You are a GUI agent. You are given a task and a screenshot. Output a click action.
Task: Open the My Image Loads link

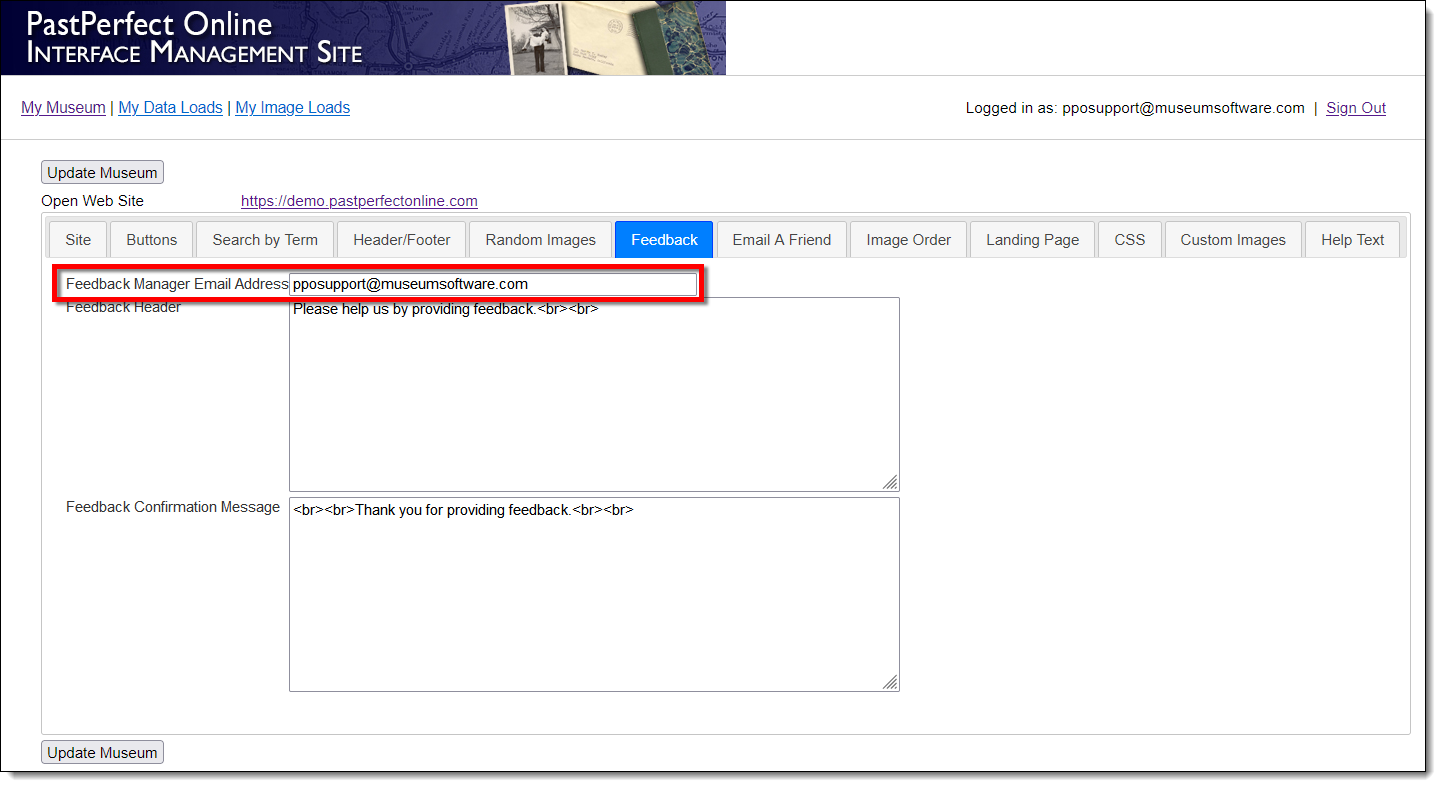293,108
